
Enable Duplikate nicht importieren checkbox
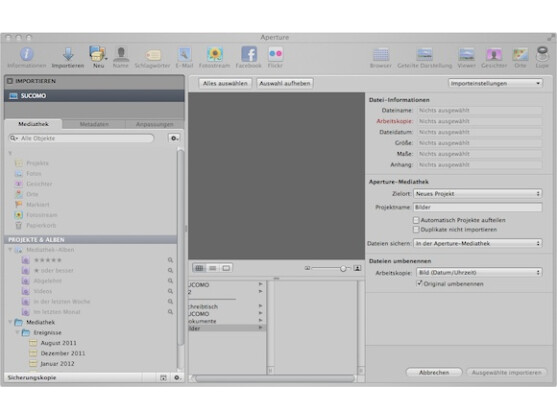click(x=416, y=230)
